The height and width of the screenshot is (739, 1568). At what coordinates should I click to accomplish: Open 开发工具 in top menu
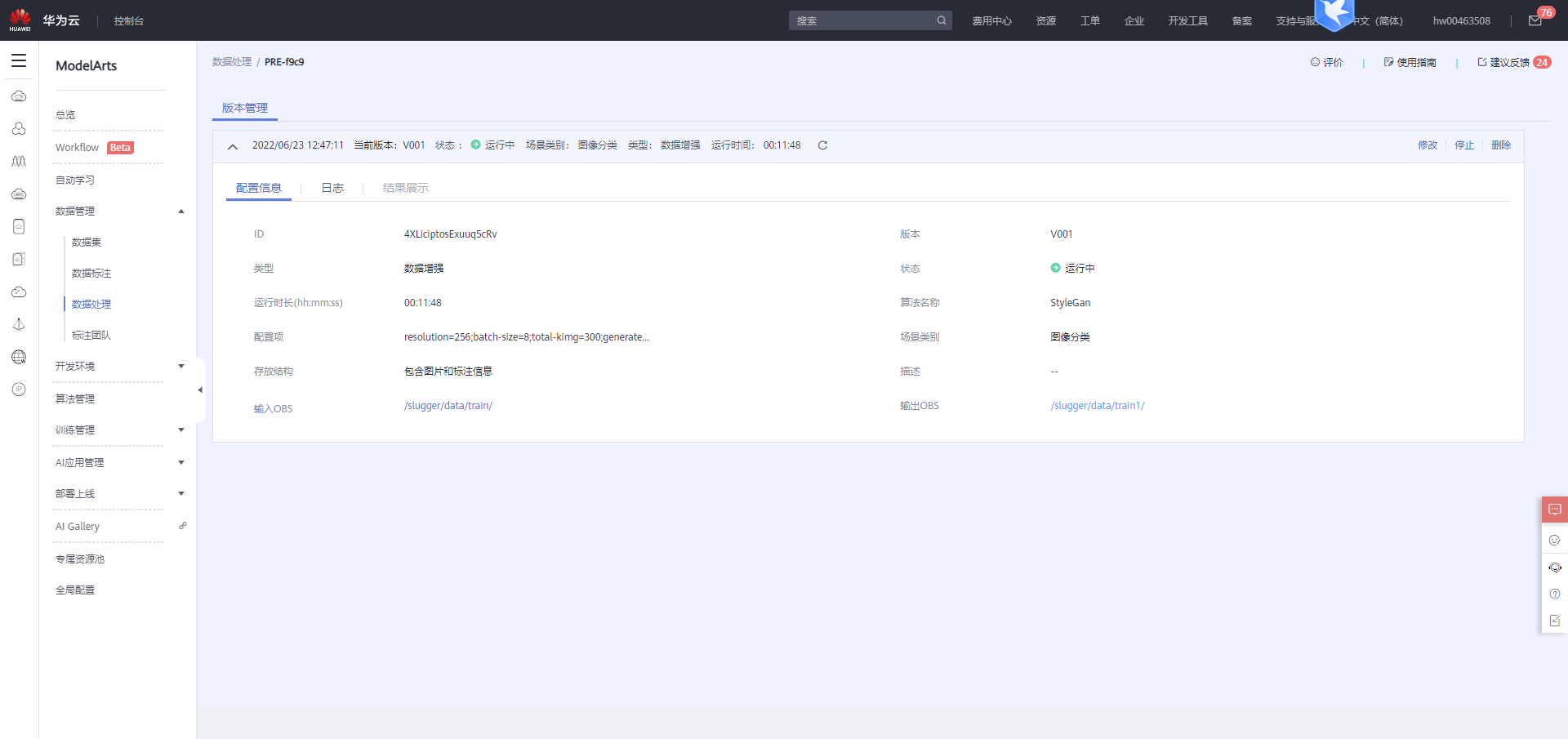(1187, 21)
